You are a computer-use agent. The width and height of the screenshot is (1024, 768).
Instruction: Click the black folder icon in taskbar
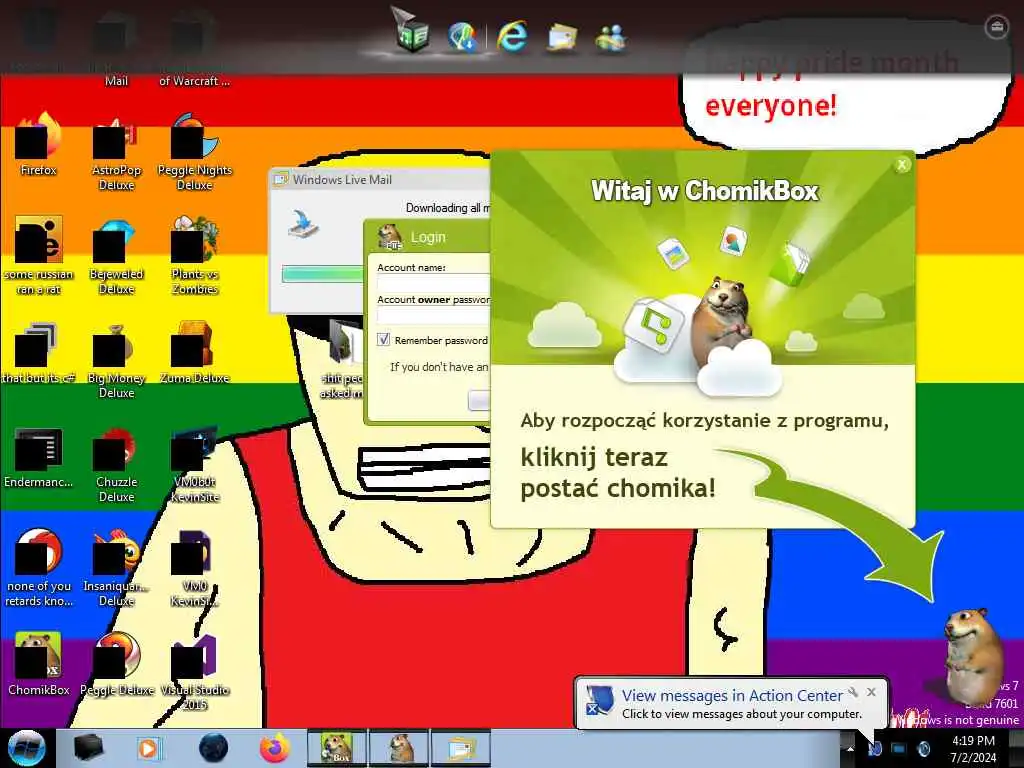coord(88,748)
